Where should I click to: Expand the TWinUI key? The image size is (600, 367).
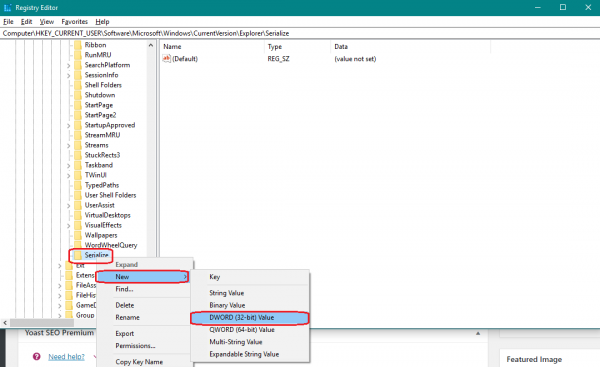68,175
